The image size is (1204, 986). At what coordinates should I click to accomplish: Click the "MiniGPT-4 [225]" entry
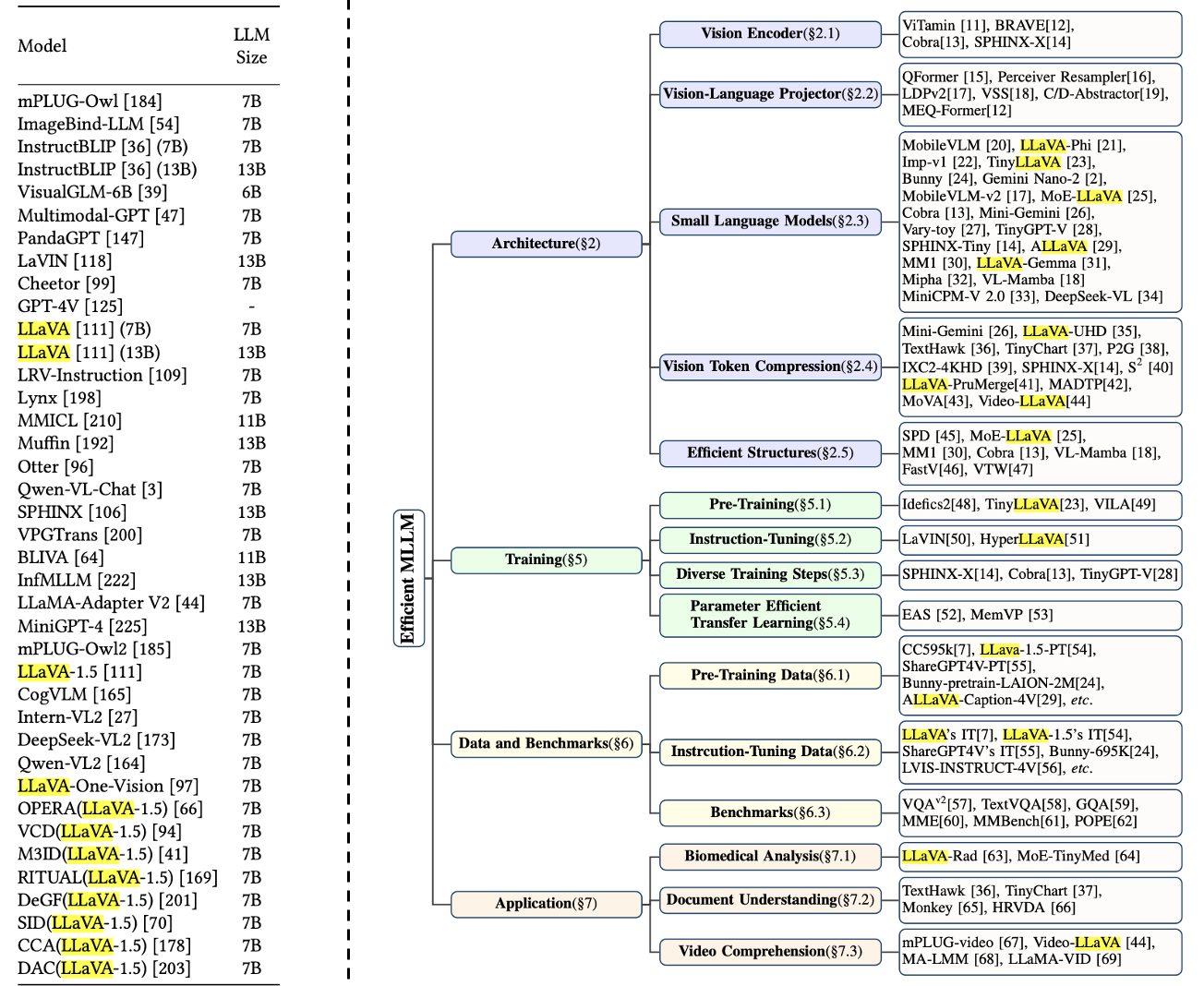tap(82, 626)
